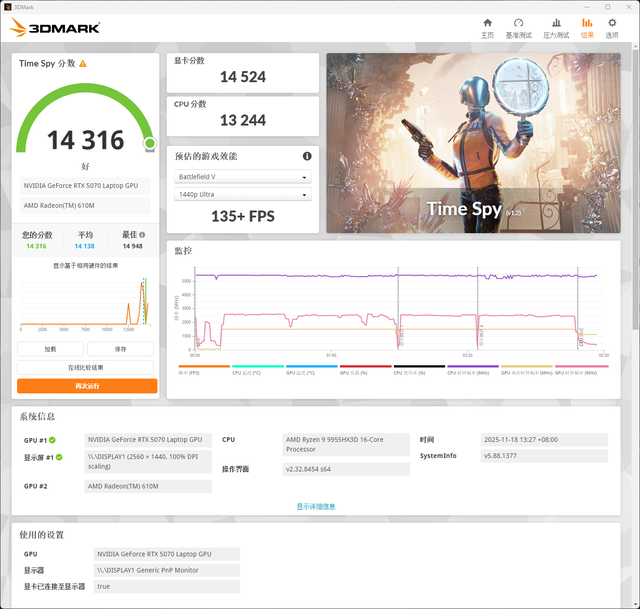
Task: Click the 135+ FPS estimate text
Action: click(242, 216)
